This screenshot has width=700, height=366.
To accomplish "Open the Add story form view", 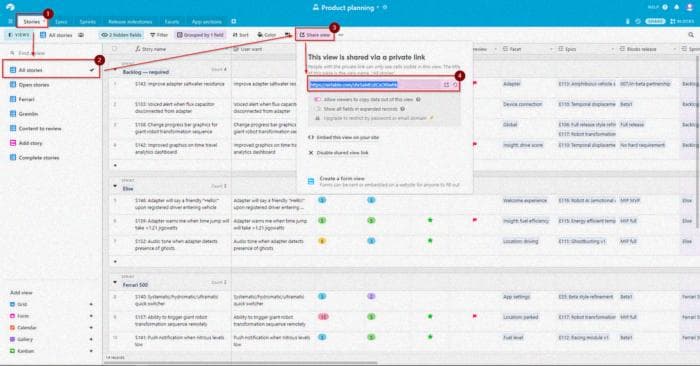I will tap(51, 143).
